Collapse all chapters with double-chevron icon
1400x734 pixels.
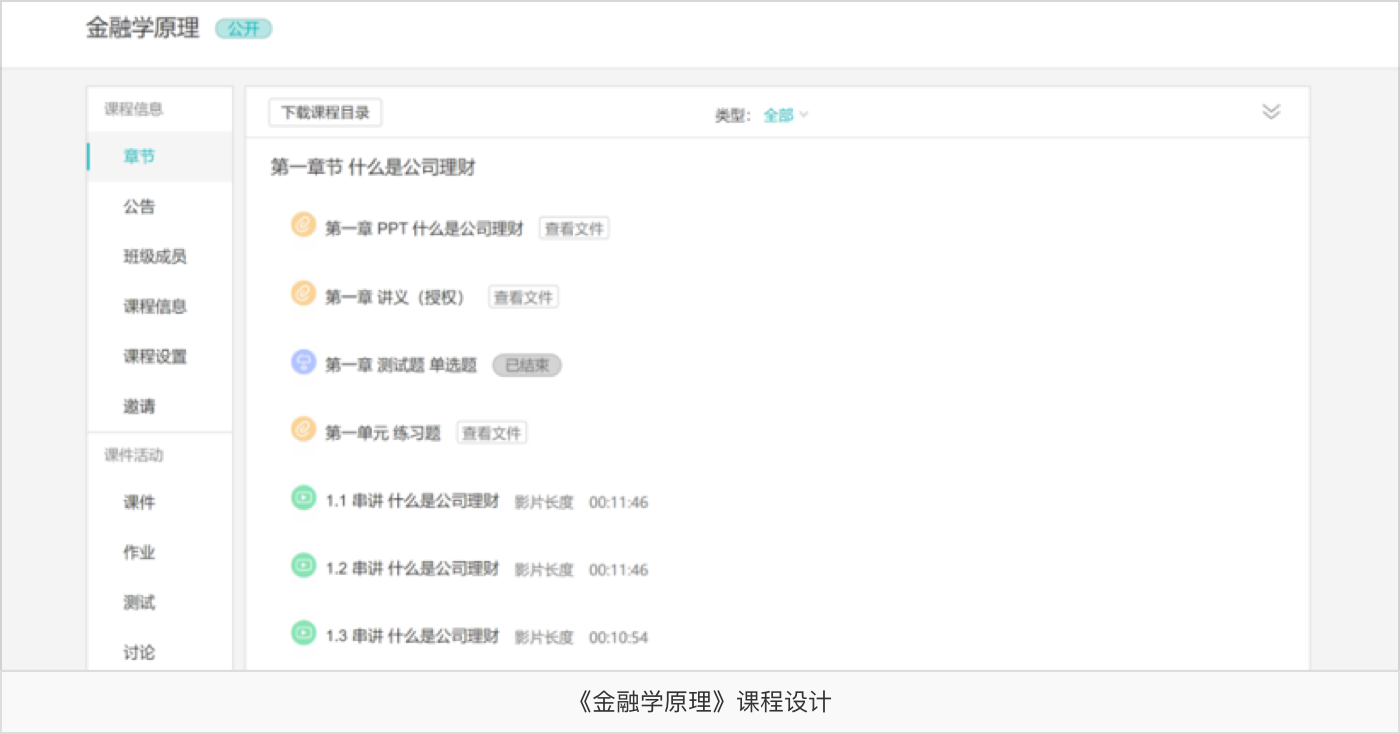coord(1271,112)
